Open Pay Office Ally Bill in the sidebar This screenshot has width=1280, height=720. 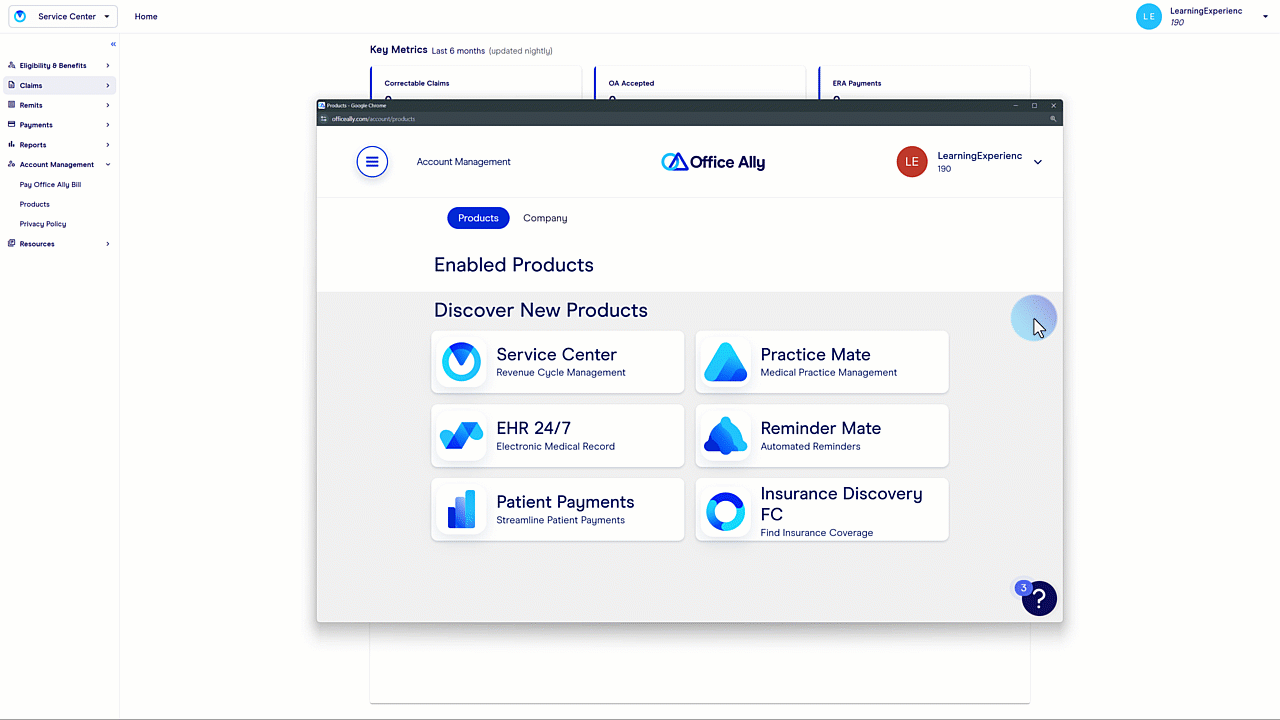[50, 184]
